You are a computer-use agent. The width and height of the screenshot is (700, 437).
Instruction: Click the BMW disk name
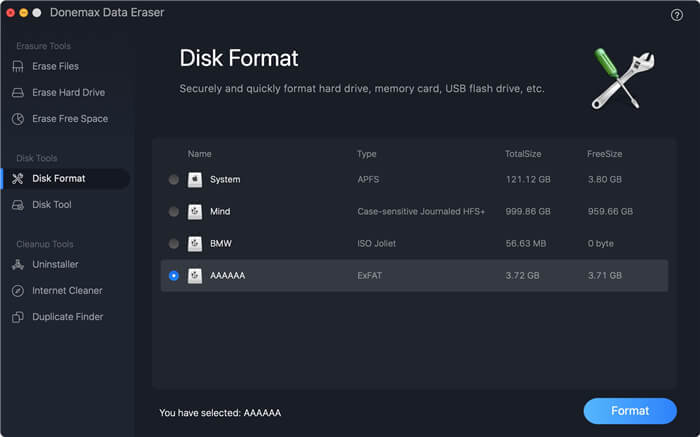pyautogui.click(x=221, y=244)
